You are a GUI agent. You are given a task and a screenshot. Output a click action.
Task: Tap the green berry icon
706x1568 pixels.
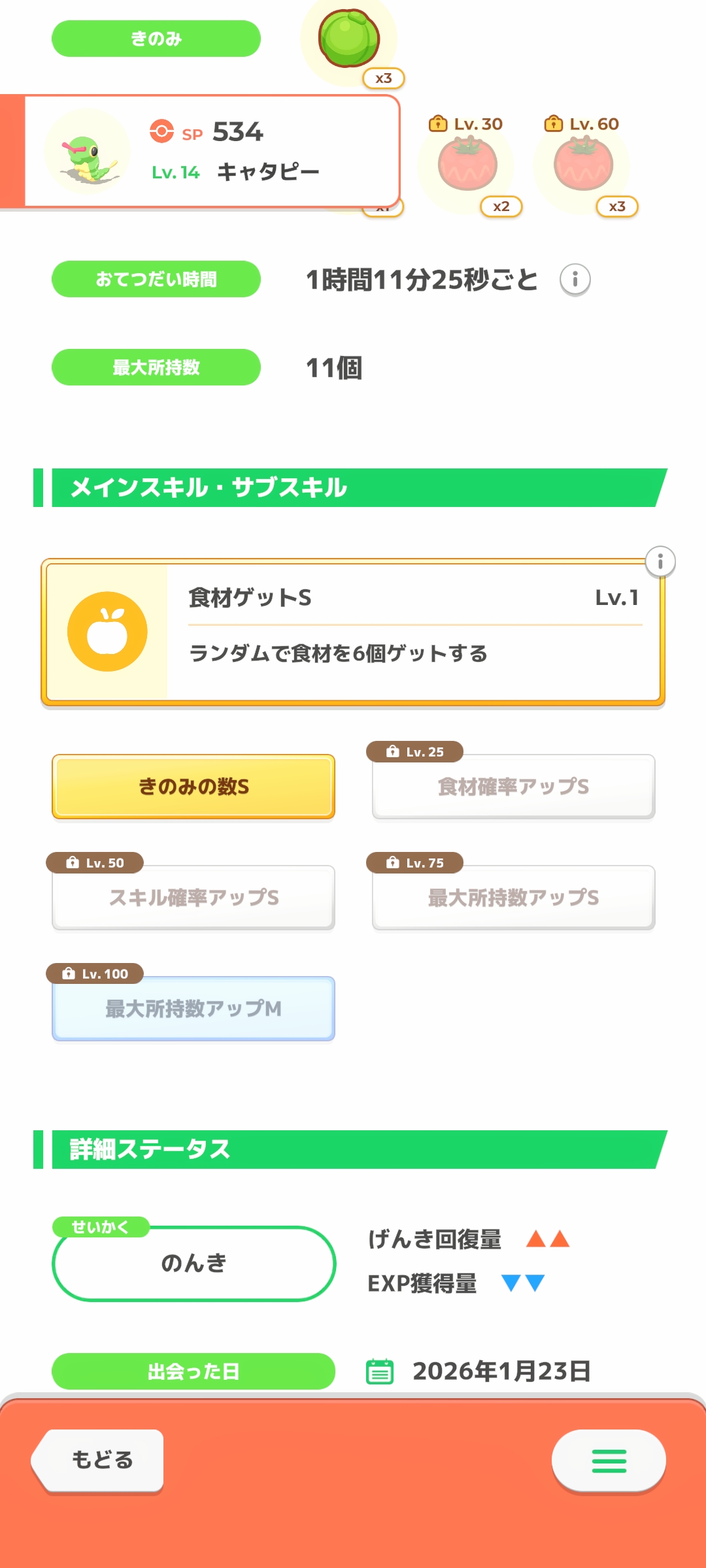pos(348,39)
